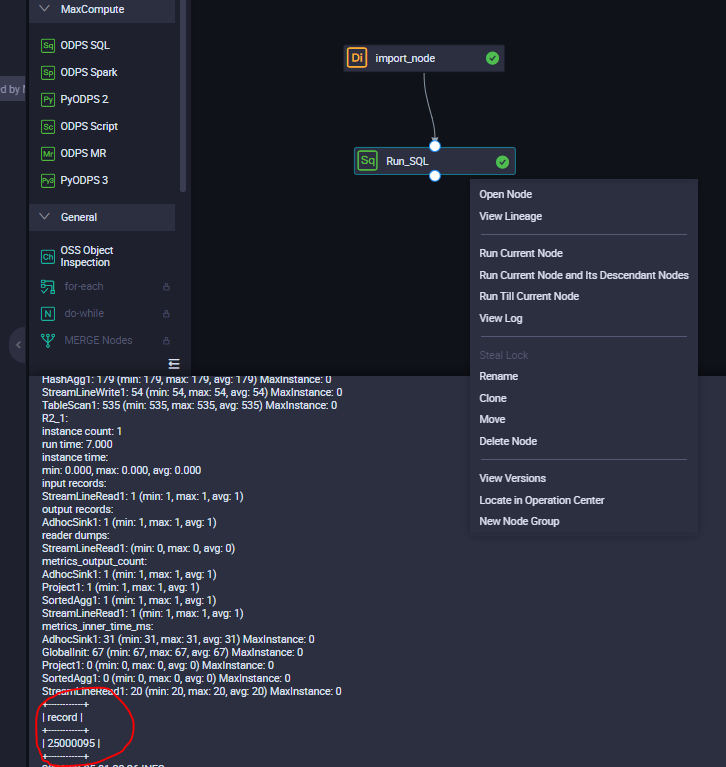The image size is (726, 767).
Task: Select Run Current Node and Its Descendant Nodes
Action: (584, 275)
